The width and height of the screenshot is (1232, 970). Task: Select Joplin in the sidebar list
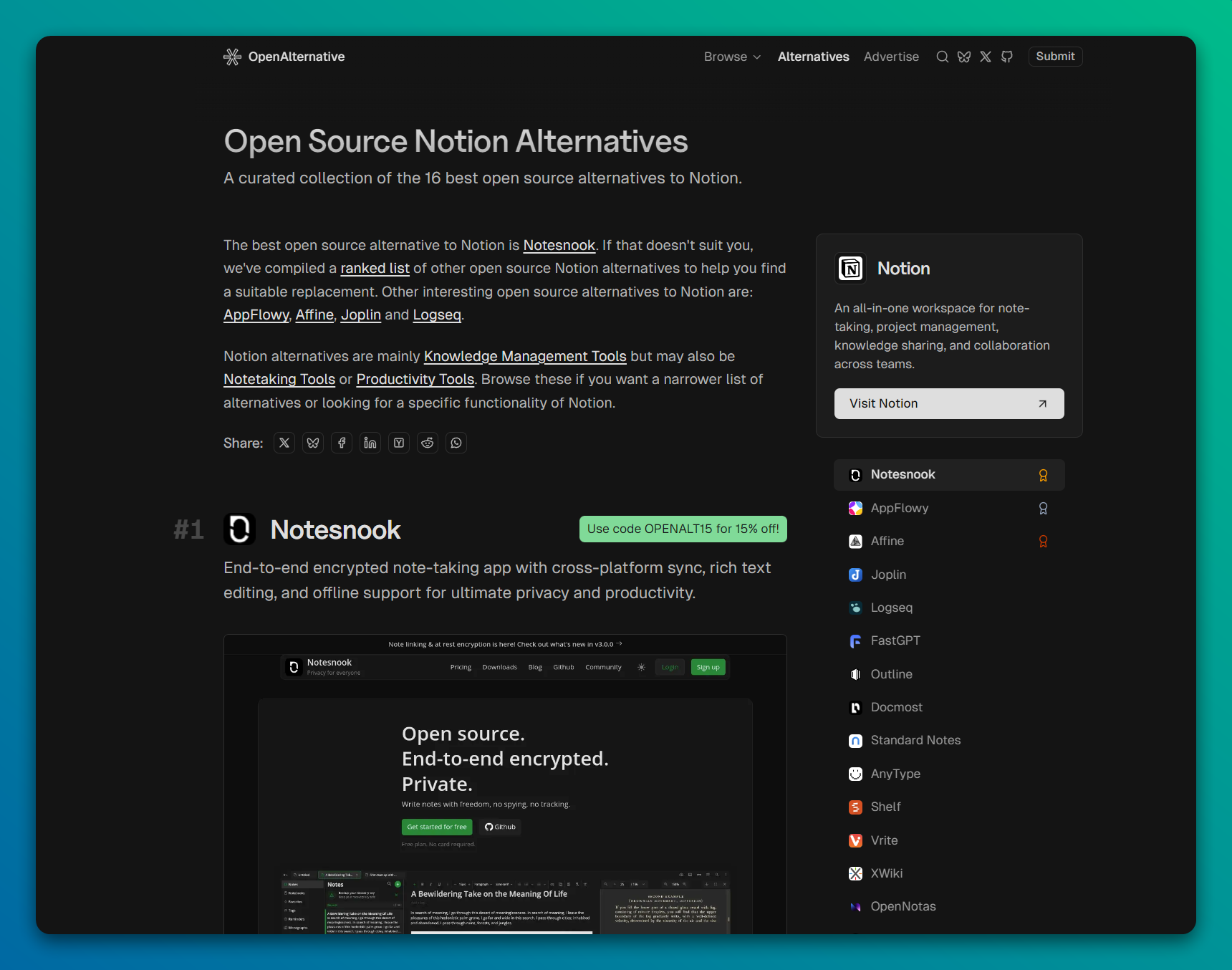coord(888,575)
